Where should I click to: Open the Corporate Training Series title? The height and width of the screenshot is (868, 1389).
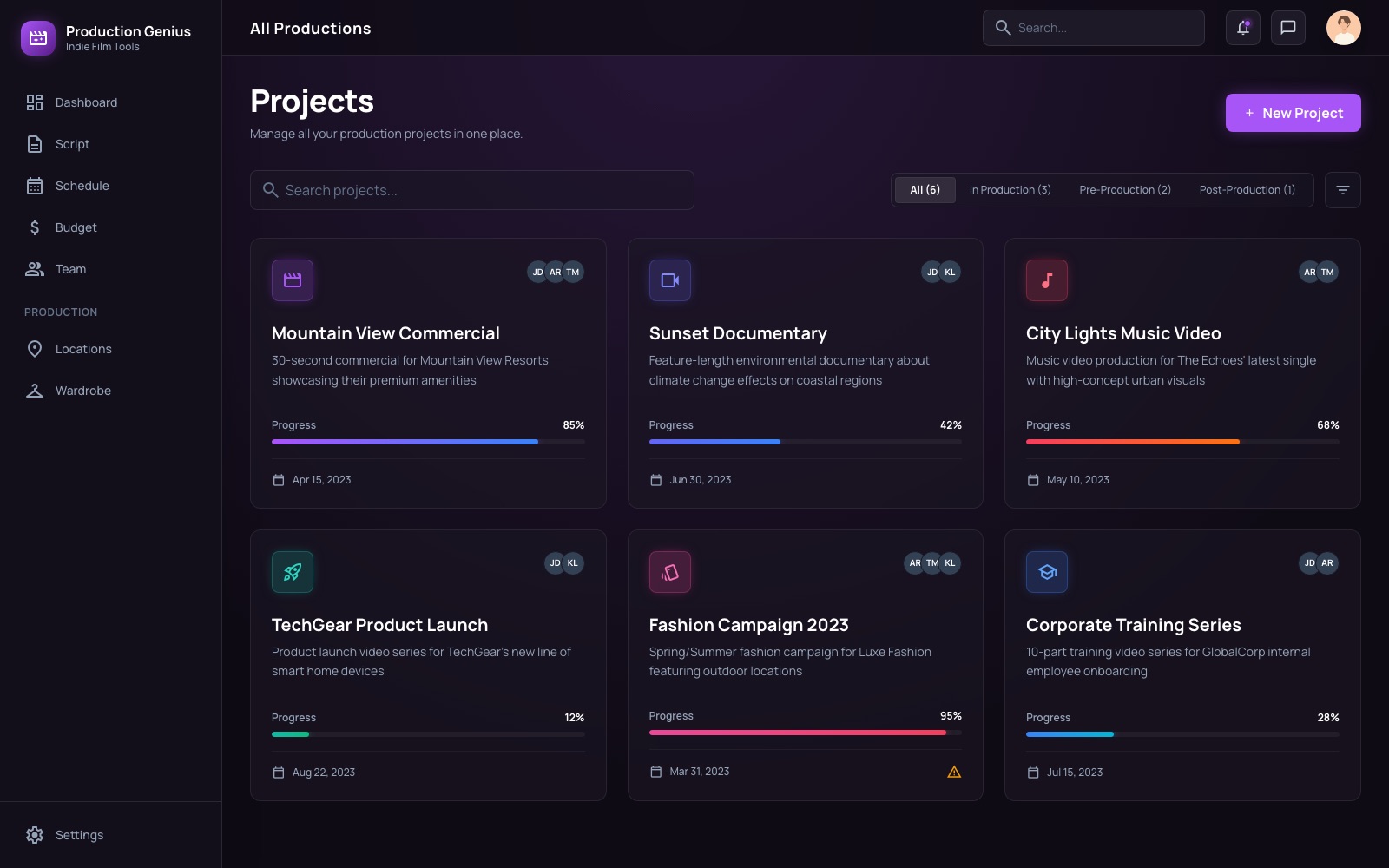click(x=1134, y=625)
